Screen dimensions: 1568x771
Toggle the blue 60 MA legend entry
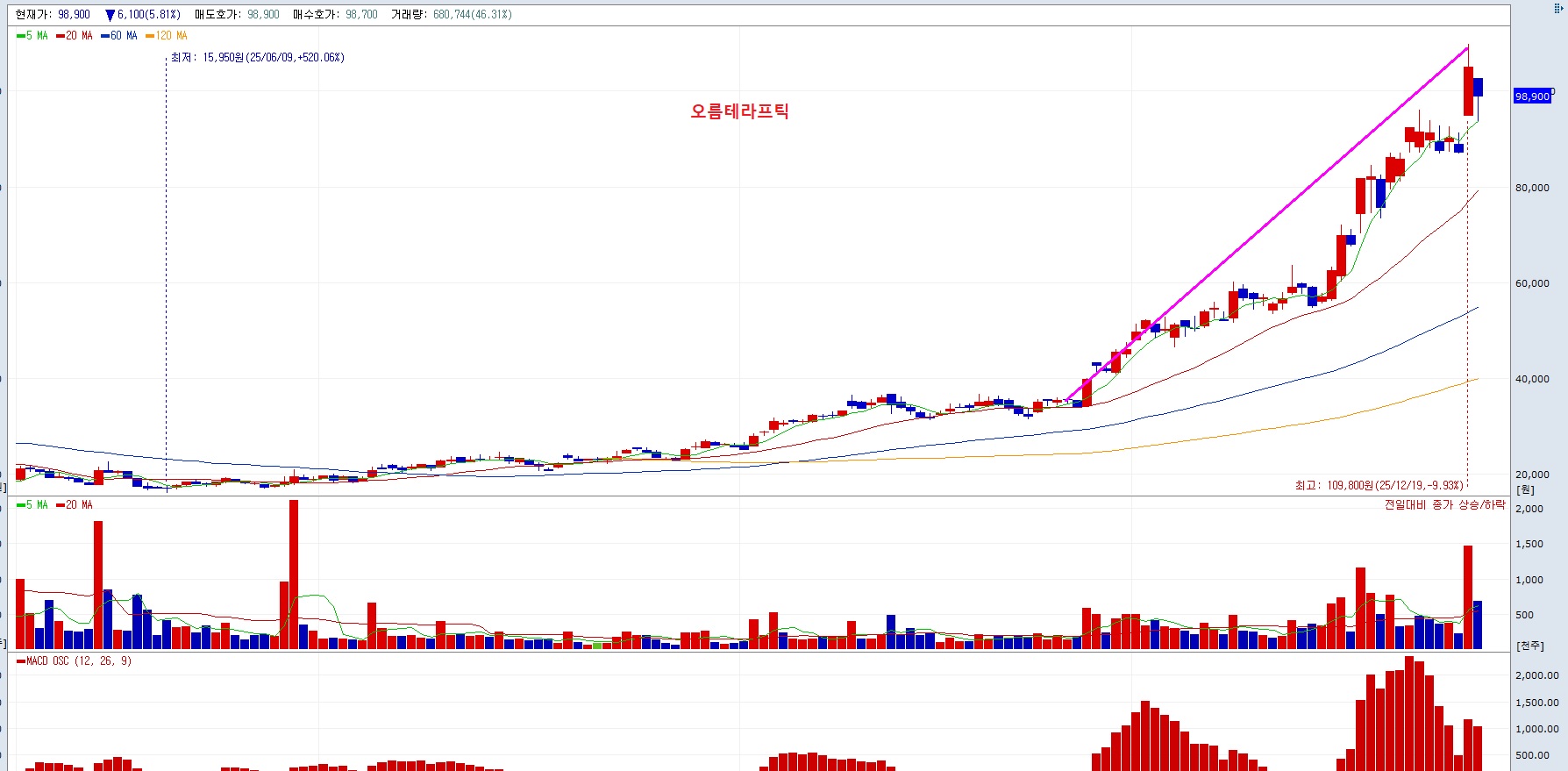point(118,36)
